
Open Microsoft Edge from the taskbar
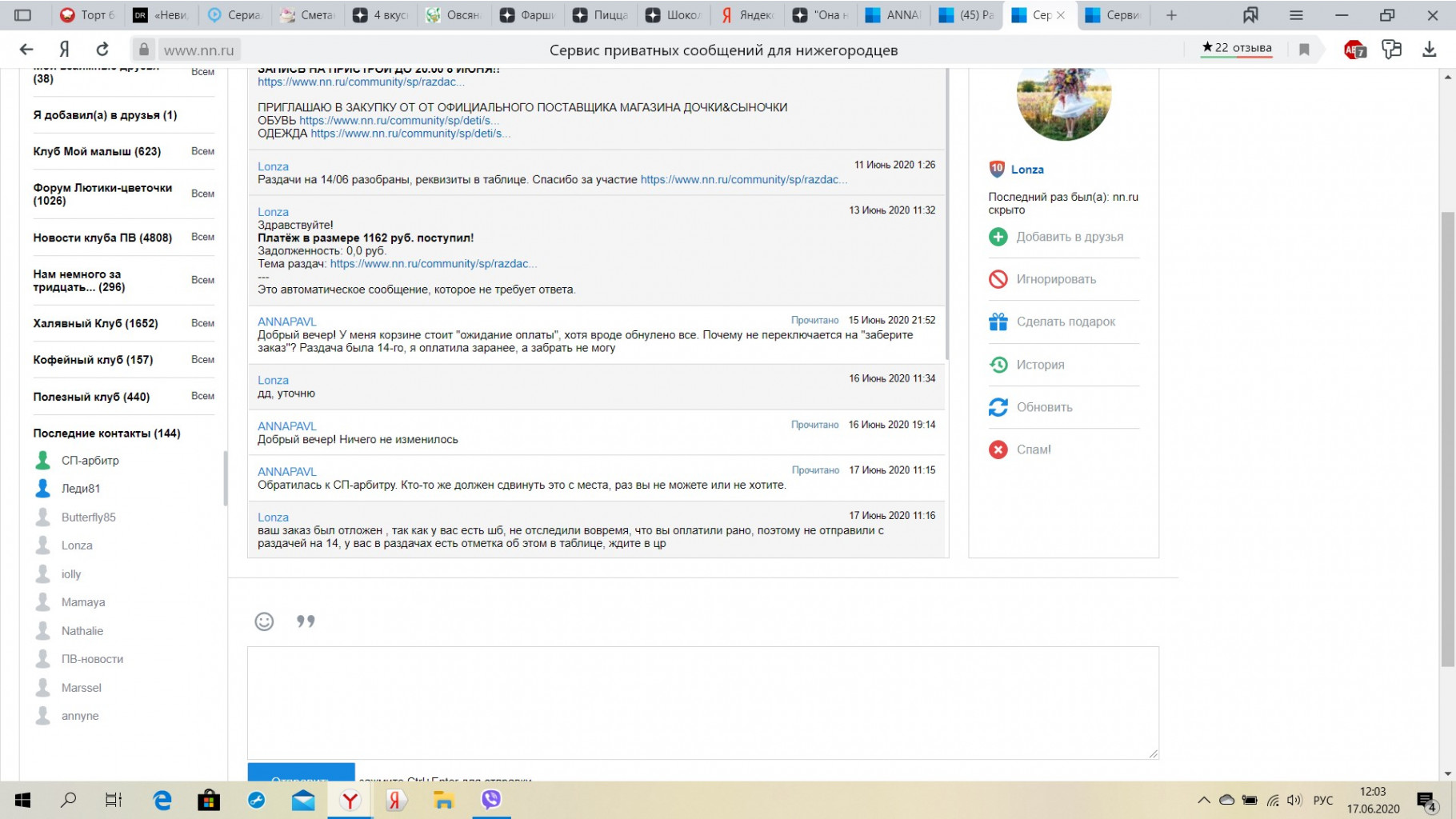162,800
